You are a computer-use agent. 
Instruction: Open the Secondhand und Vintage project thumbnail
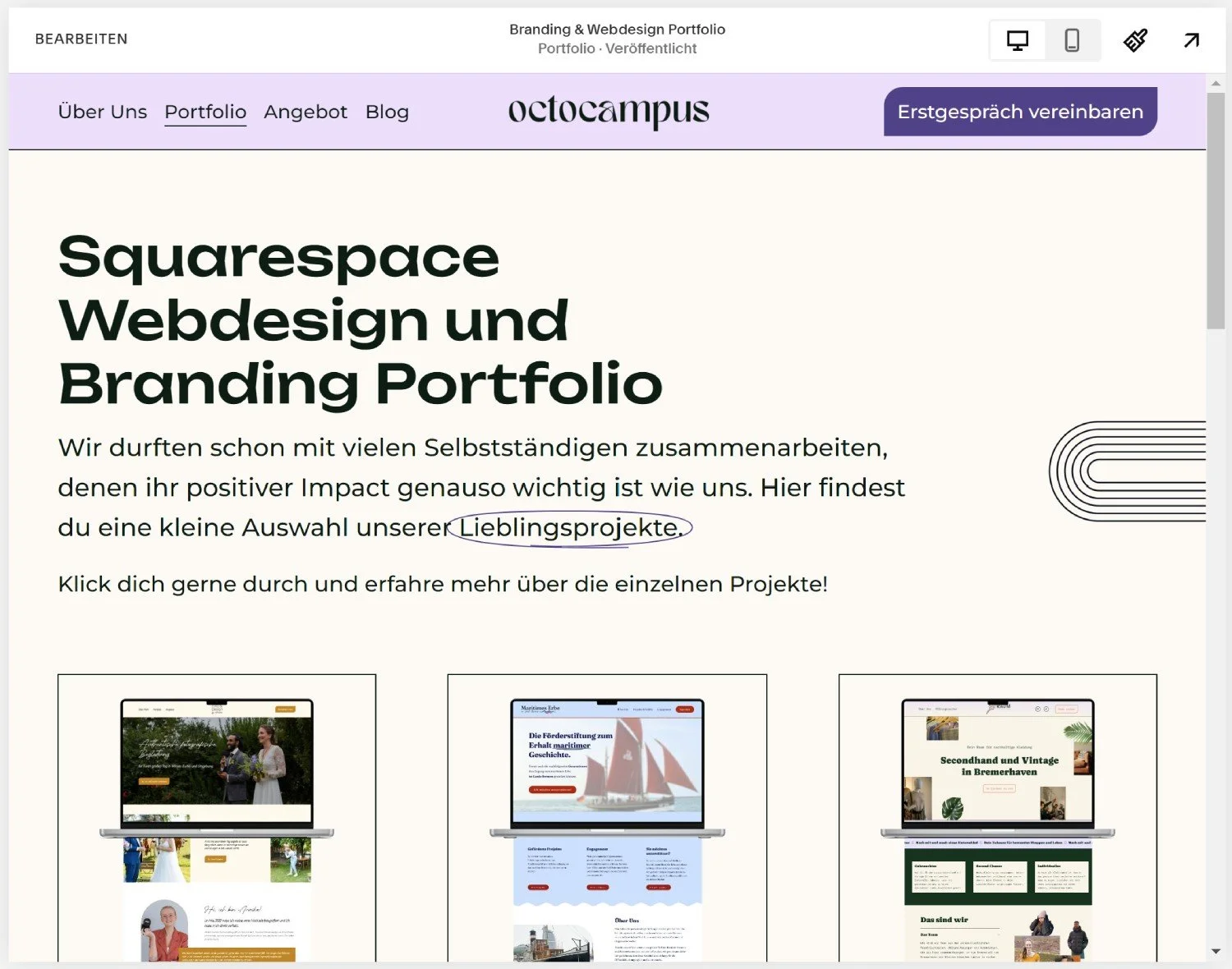tap(998, 818)
